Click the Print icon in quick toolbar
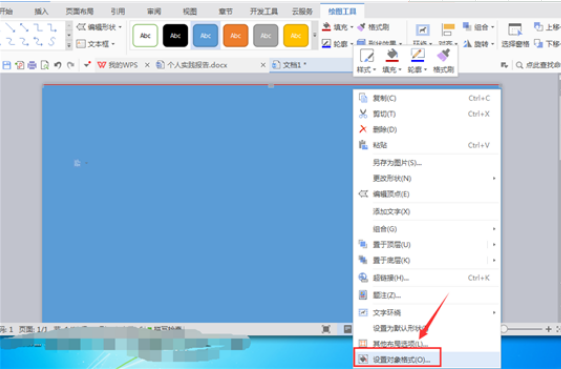Screen dimensions: 561x369 point(32,65)
